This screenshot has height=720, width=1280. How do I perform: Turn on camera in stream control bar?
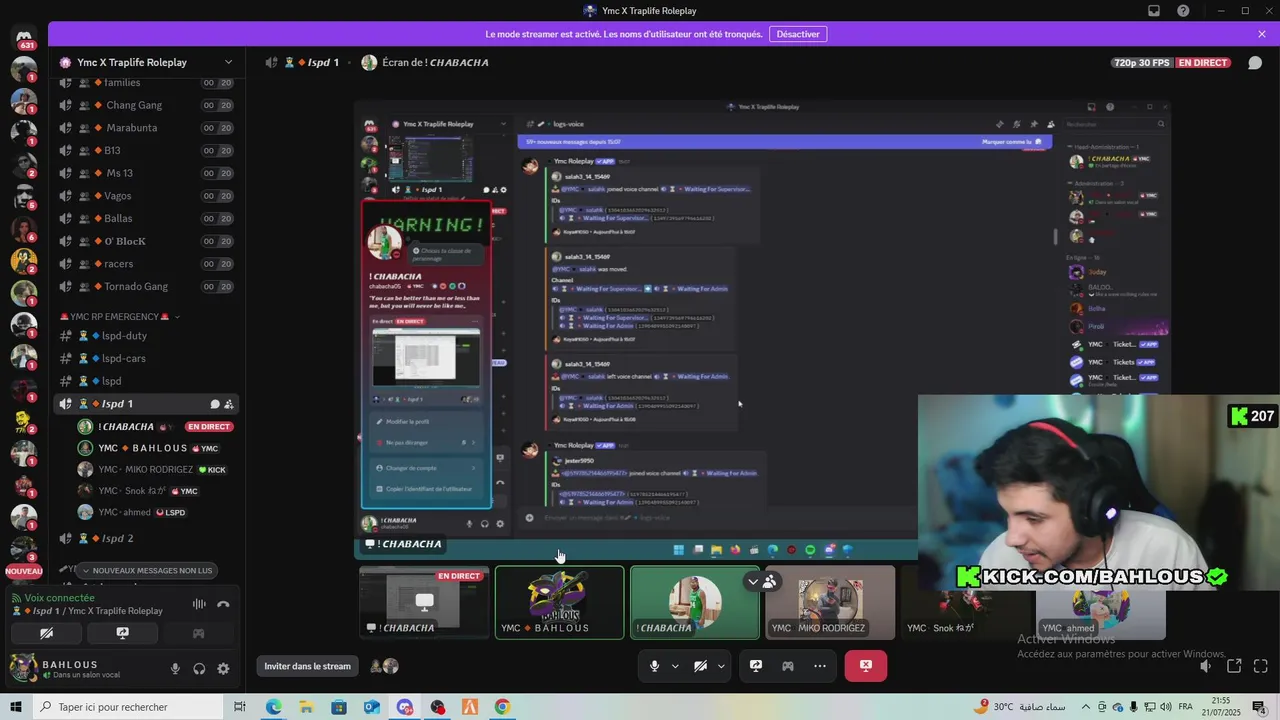click(701, 666)
